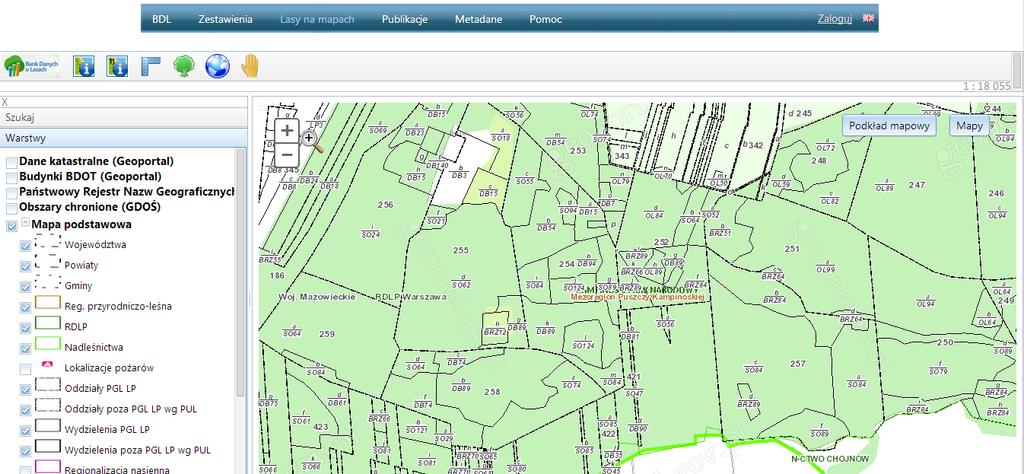The width and height of the screenshot is (1024, 474).
Task: Click the map scale value 1 : 18 055
Action: 987,86
